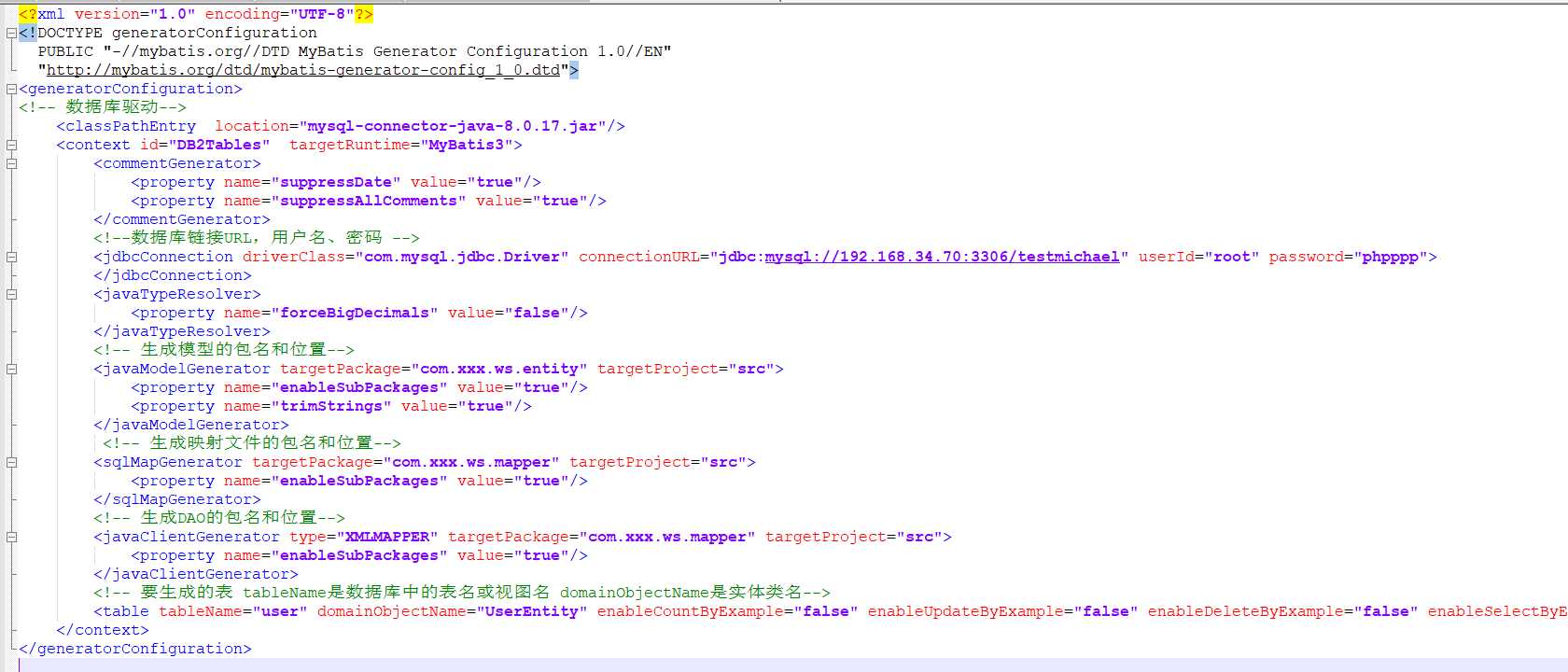Click the closing </javaModelGenerator> tag
Screen dimensions: 1568x672
tap(191, 425)
